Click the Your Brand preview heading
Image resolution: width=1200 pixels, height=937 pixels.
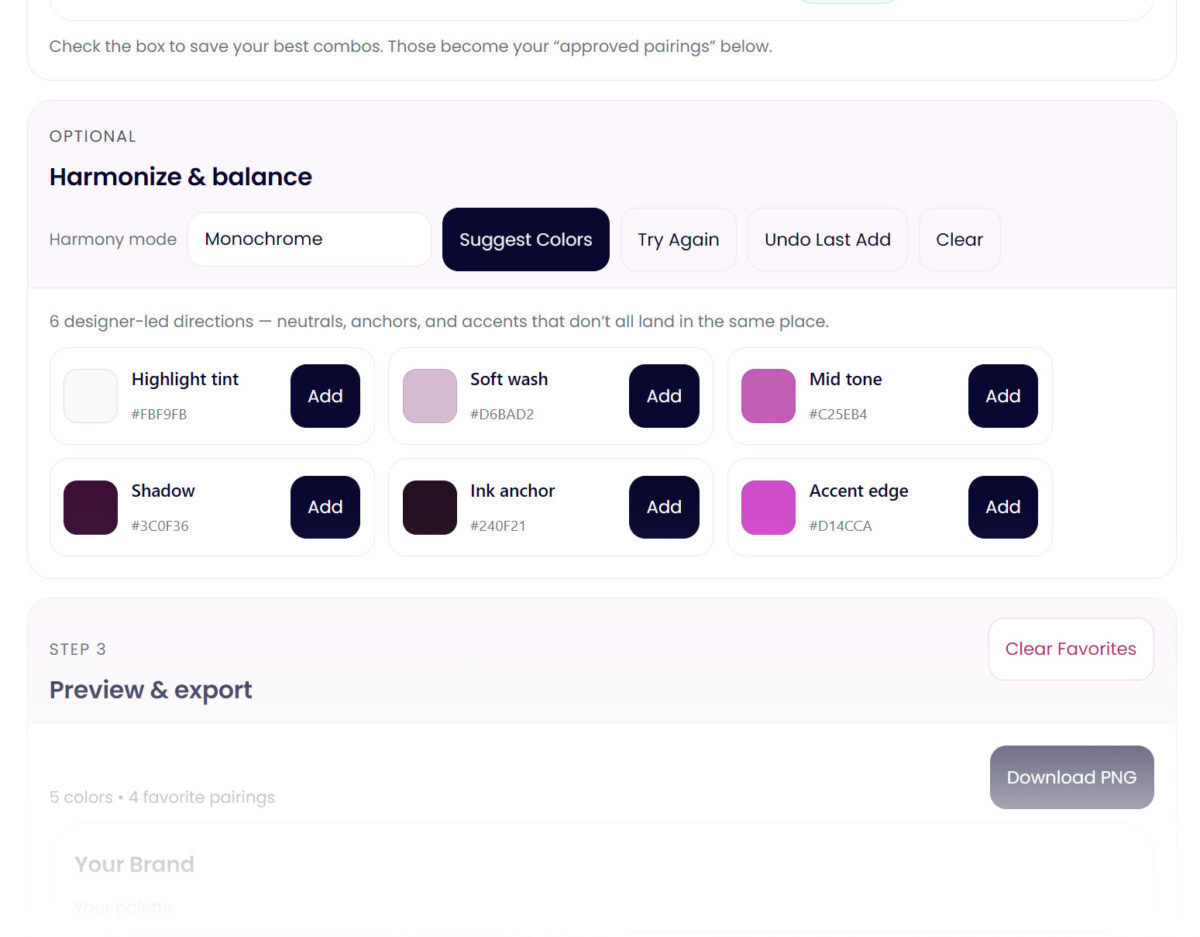pyautogui.click(x=135, y=863)
